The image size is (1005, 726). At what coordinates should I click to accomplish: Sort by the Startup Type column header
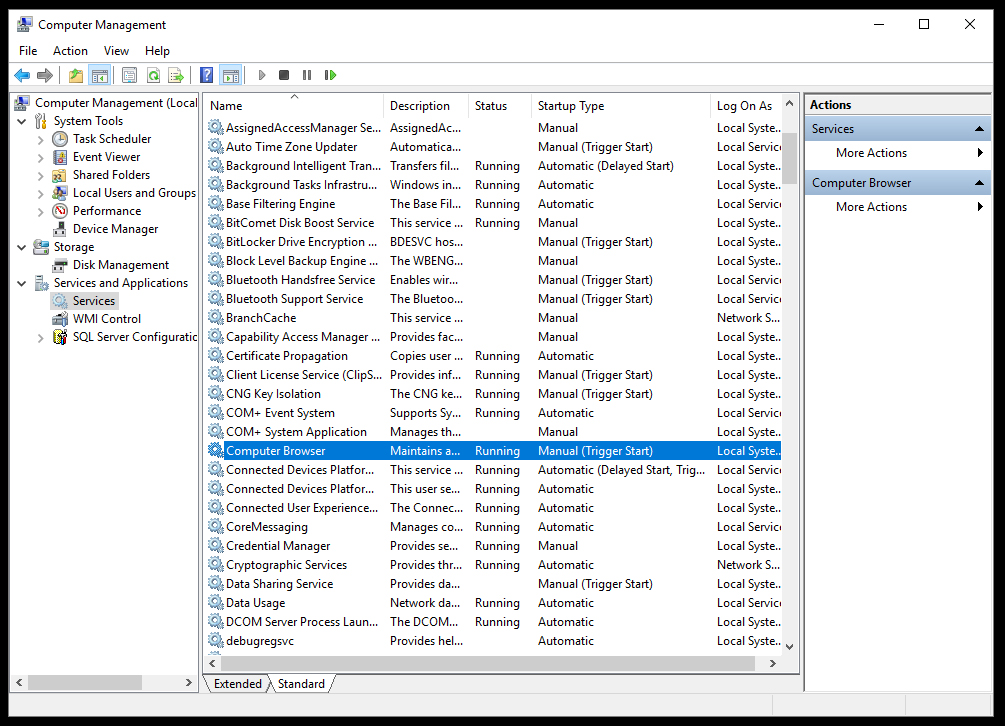[620, 106]
